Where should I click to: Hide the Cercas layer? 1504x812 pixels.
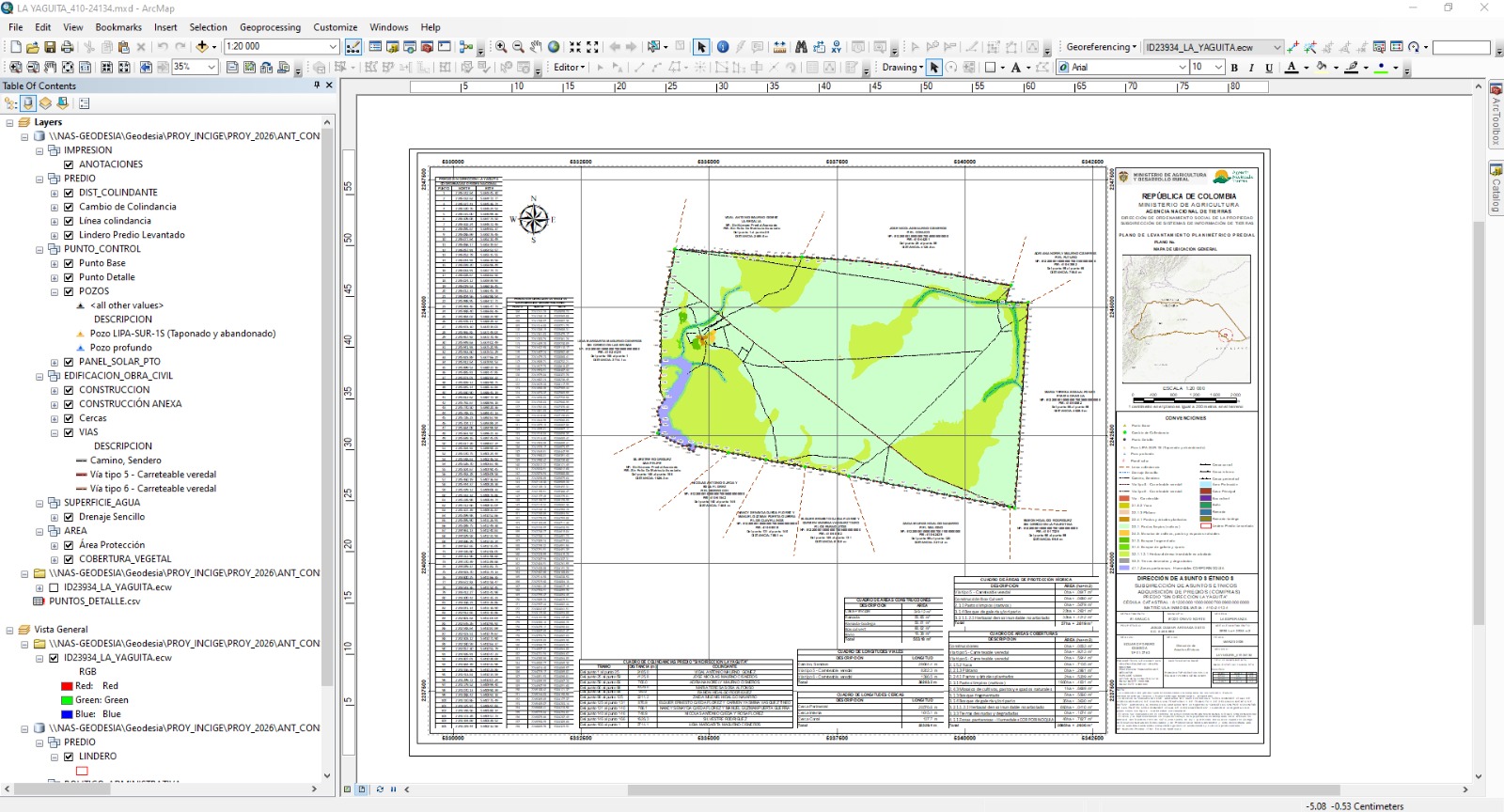pos(69,418)
